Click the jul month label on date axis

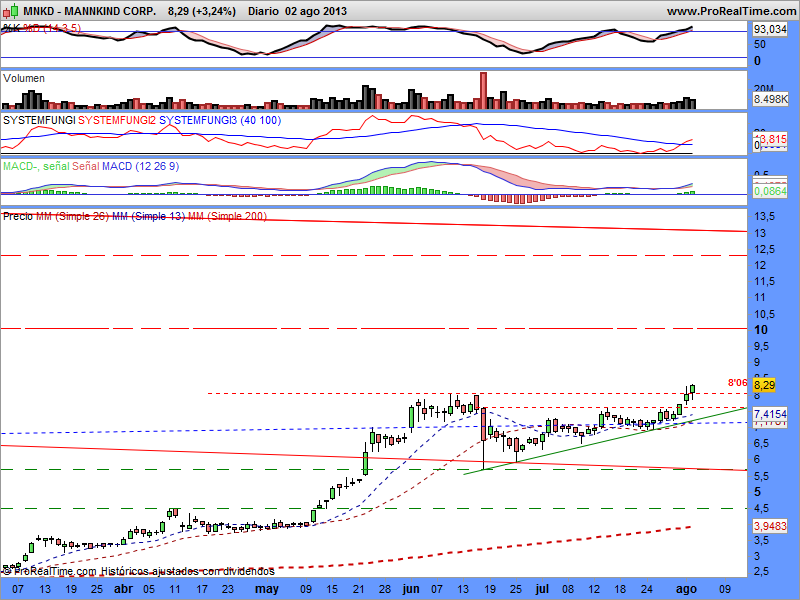[542, 589]
